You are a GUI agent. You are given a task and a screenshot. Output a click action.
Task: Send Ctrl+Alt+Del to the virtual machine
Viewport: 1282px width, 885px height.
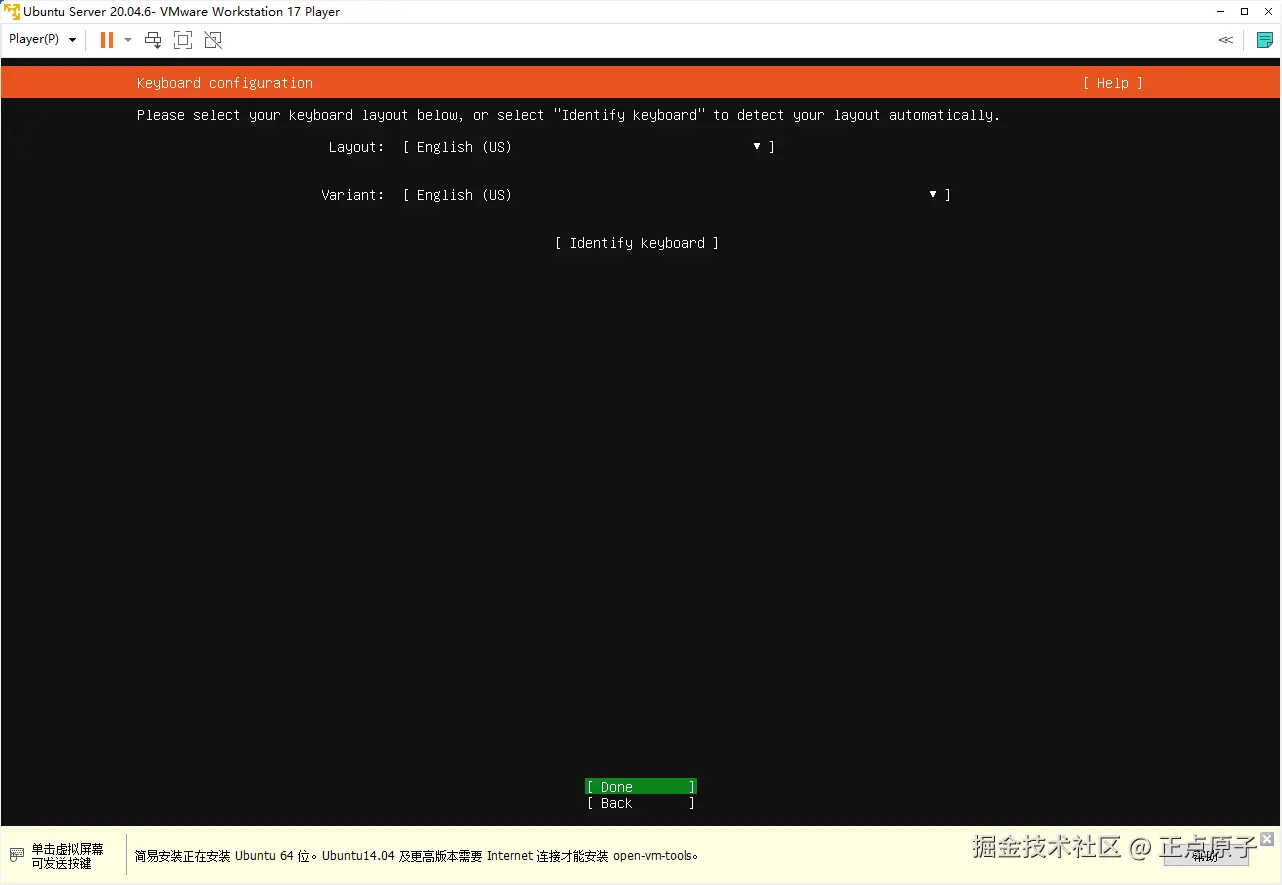tap(153, 40)
